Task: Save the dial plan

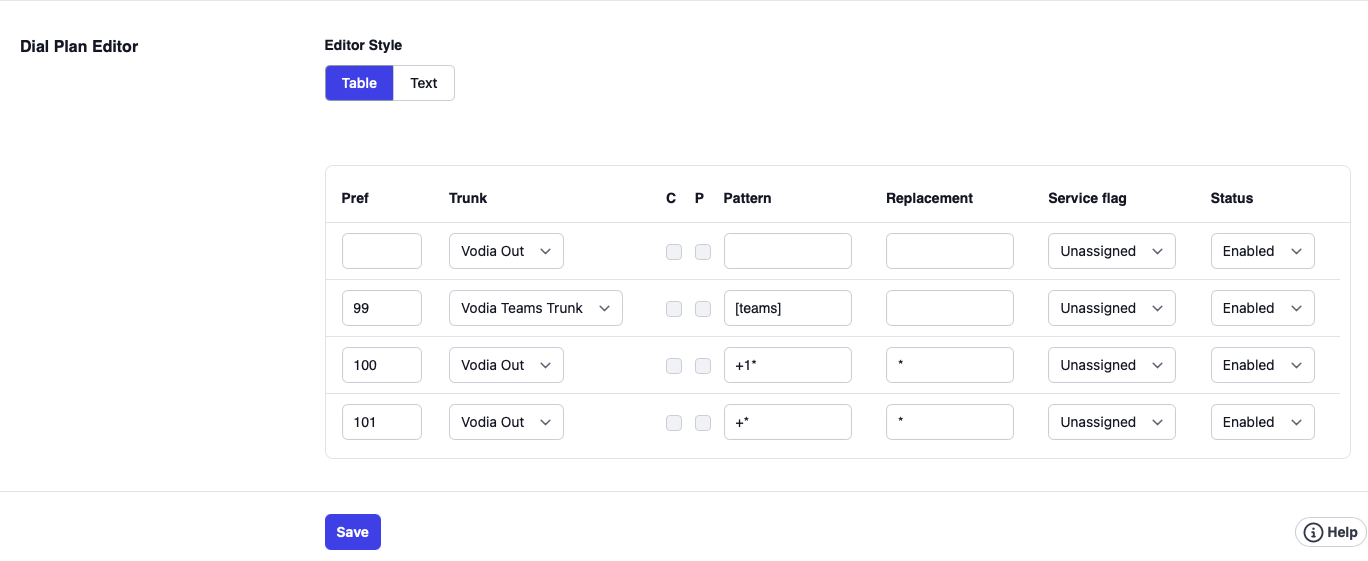Action: [352, 532]
